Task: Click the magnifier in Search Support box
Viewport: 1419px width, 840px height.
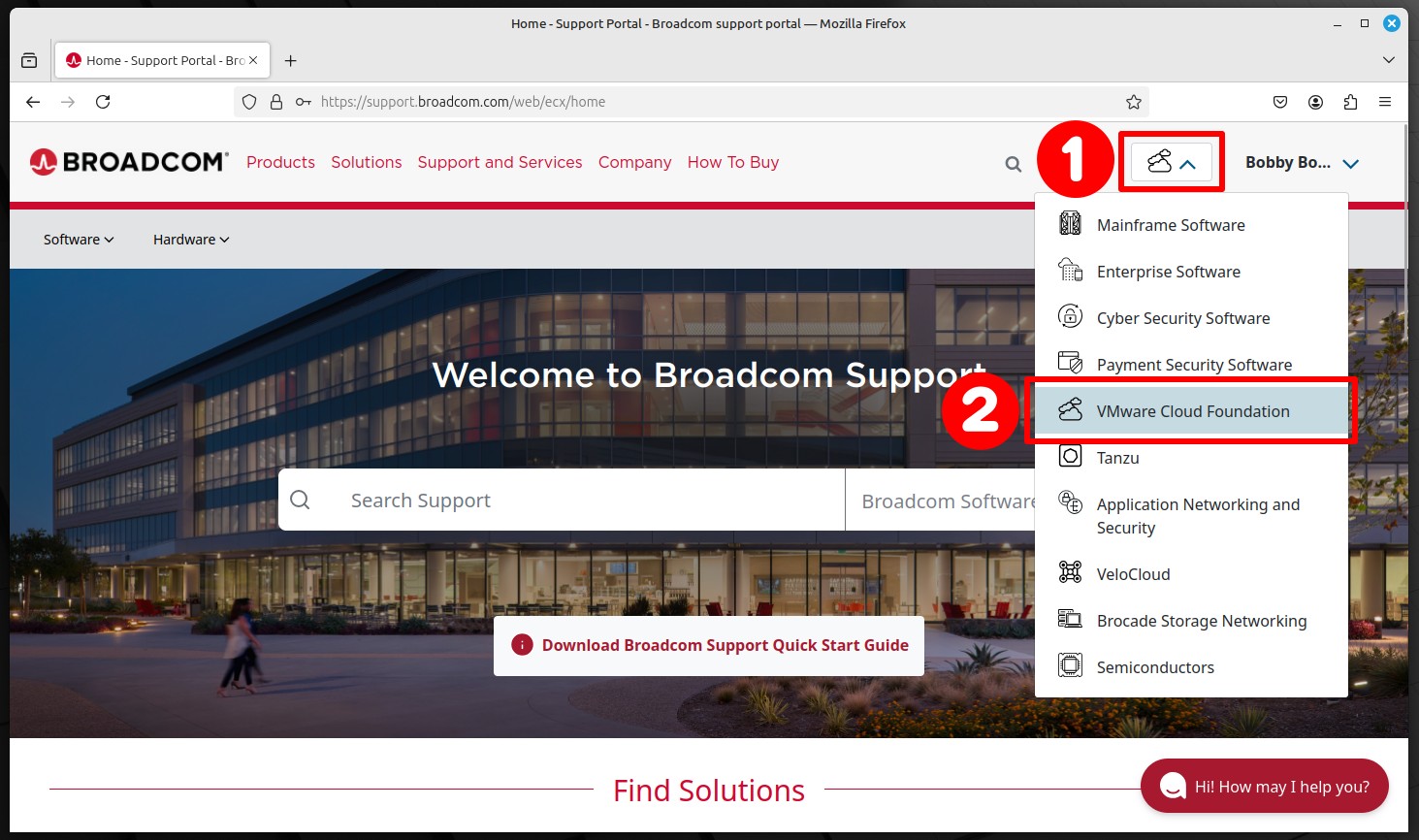Action: 301,500
